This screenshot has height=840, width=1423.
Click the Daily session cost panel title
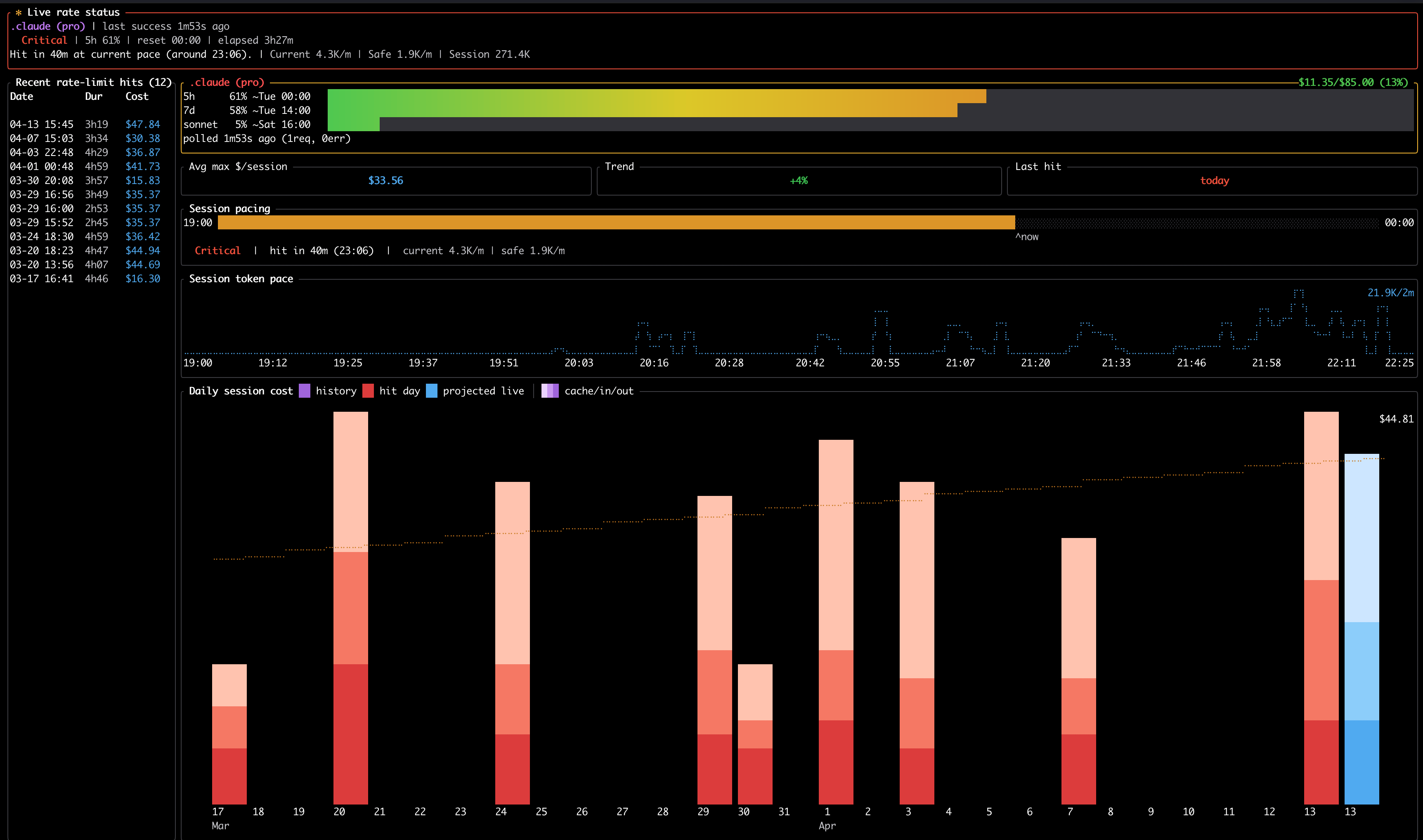point(241,391)
